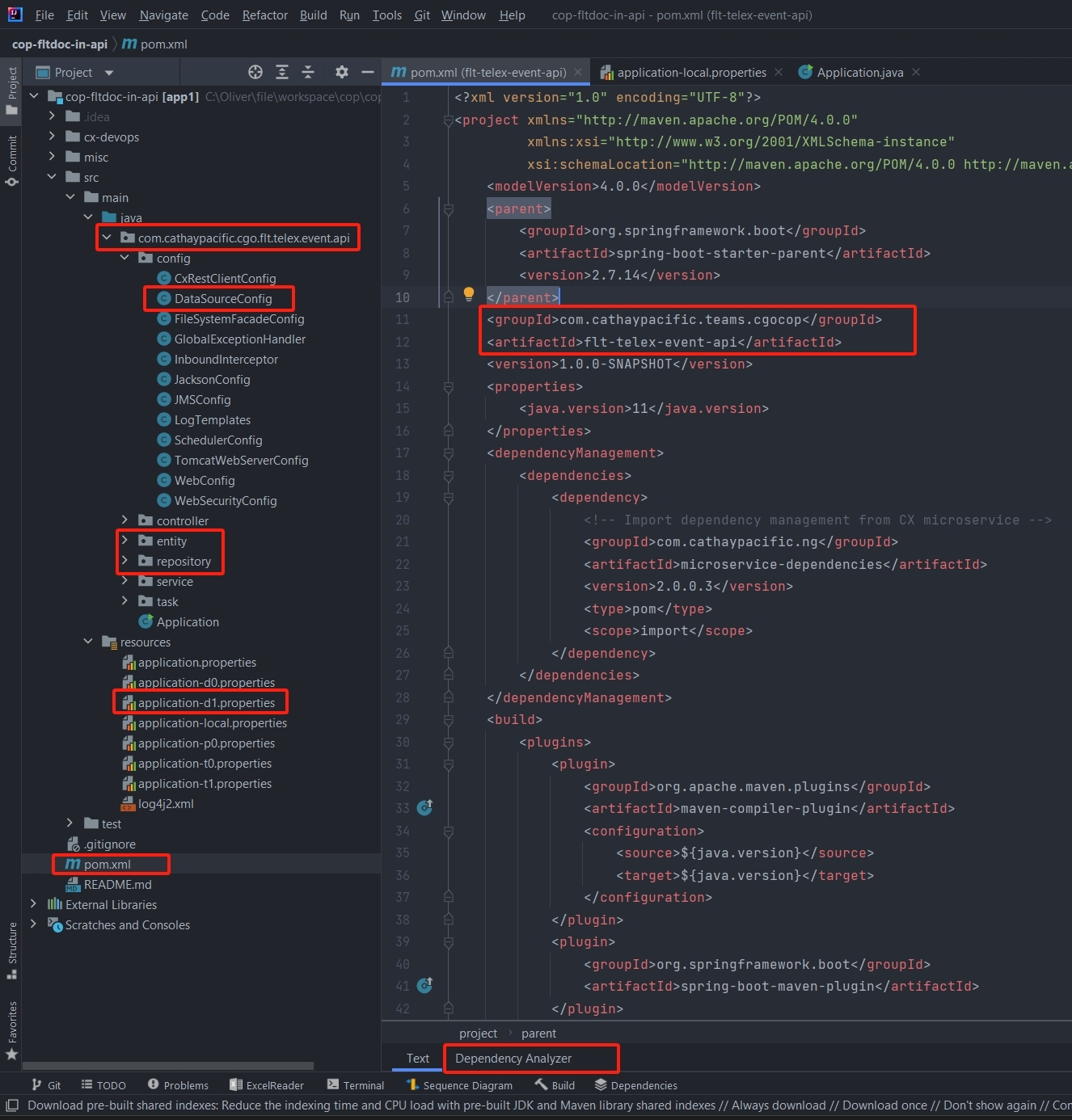Click the Collapse All icon in Project panel
Screen dimensions: 1072x1120
308,73
